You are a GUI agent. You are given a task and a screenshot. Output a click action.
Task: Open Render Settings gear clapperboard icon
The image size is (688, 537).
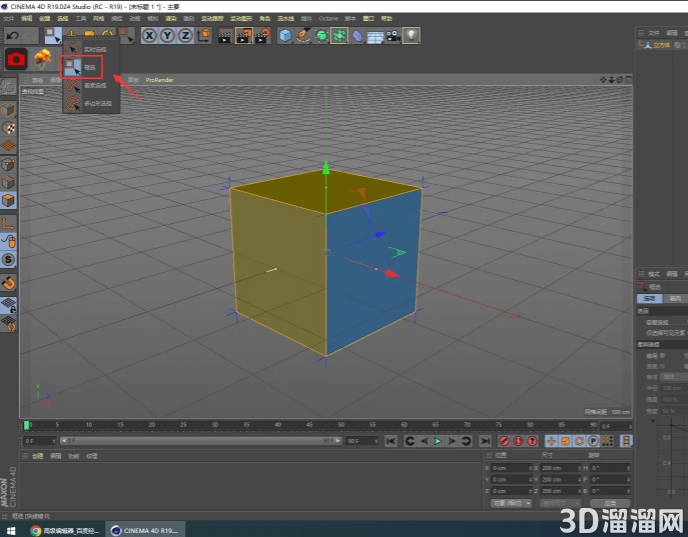[262, 36]
